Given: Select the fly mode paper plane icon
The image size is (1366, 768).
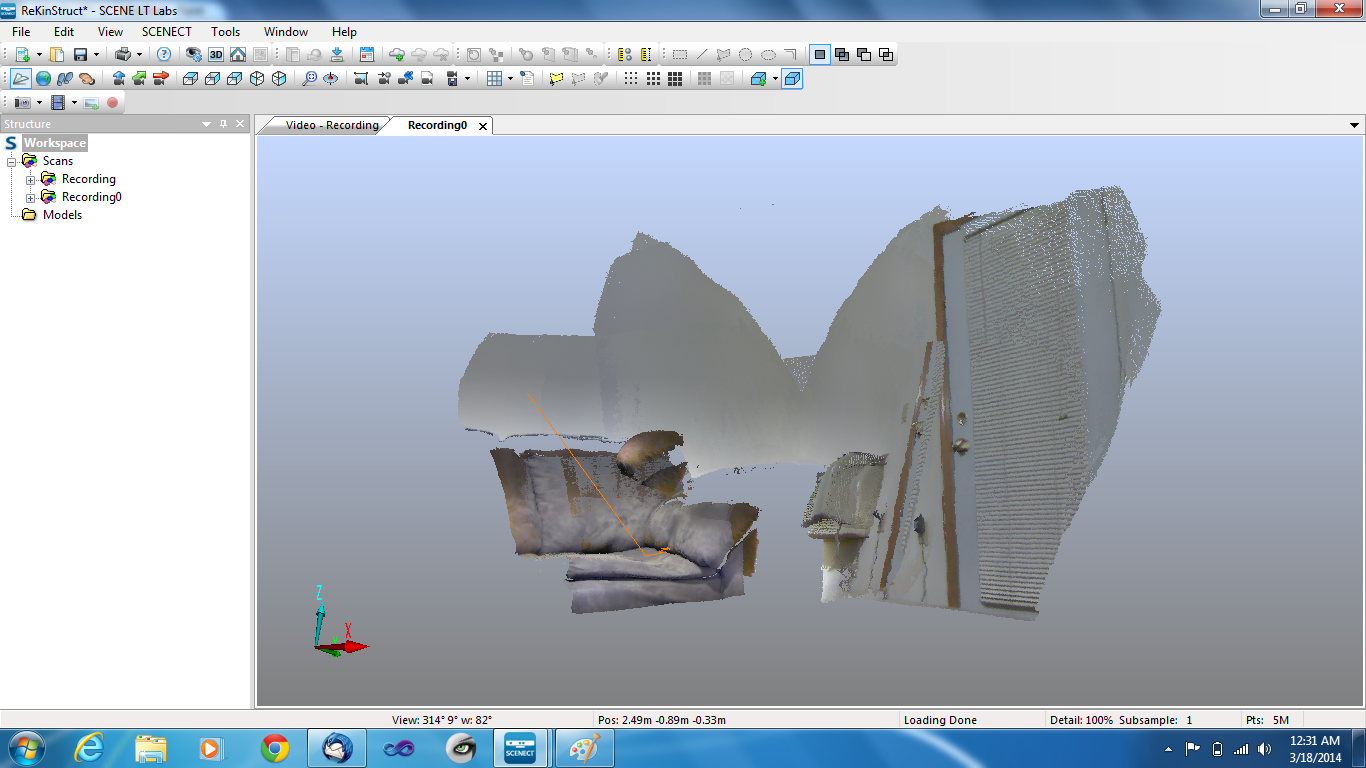Looking at the screenshot, I should [x=21, y=79].
